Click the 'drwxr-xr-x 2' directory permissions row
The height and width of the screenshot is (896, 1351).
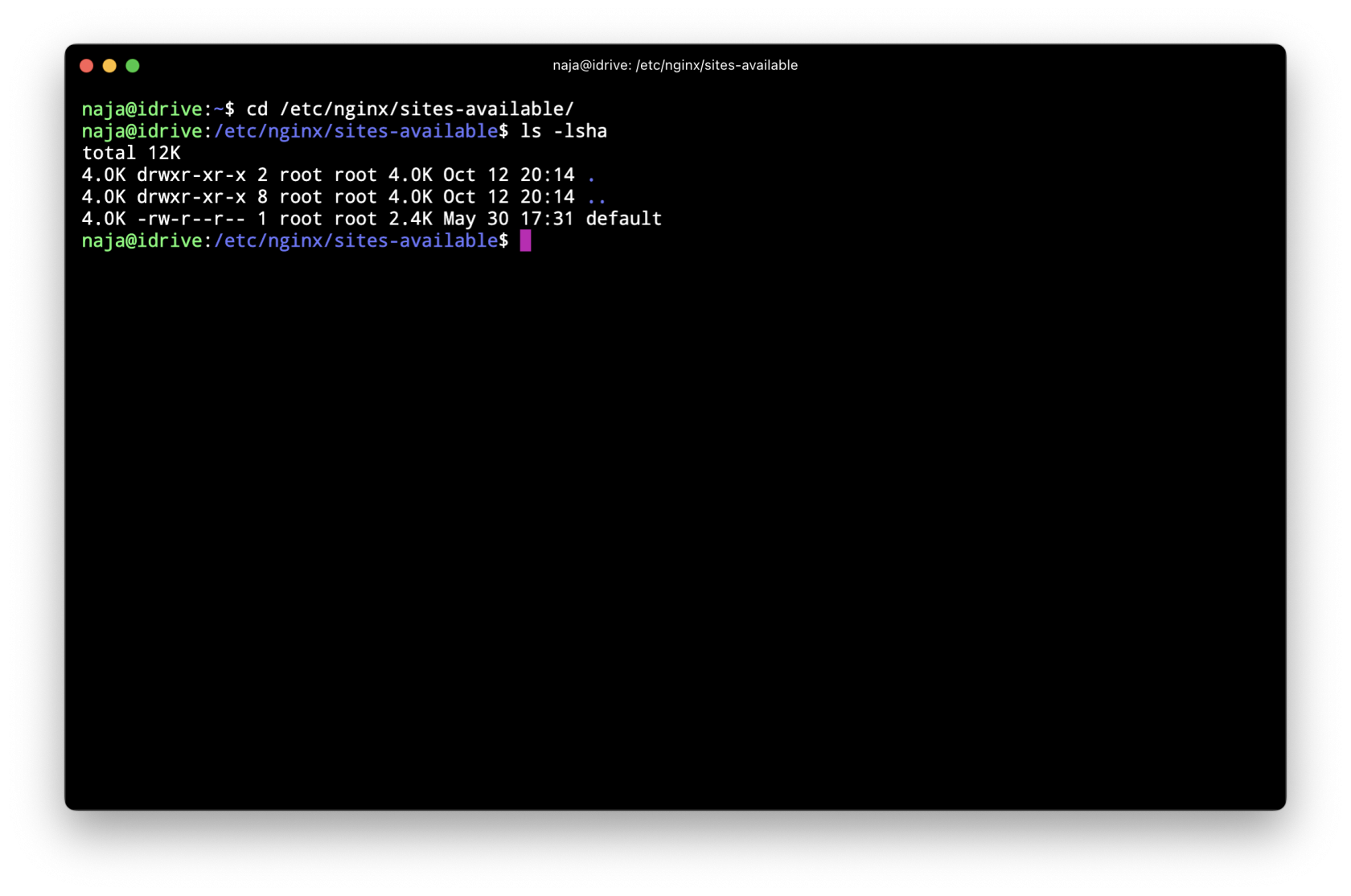pyautogui.click(x=339, y=175)
